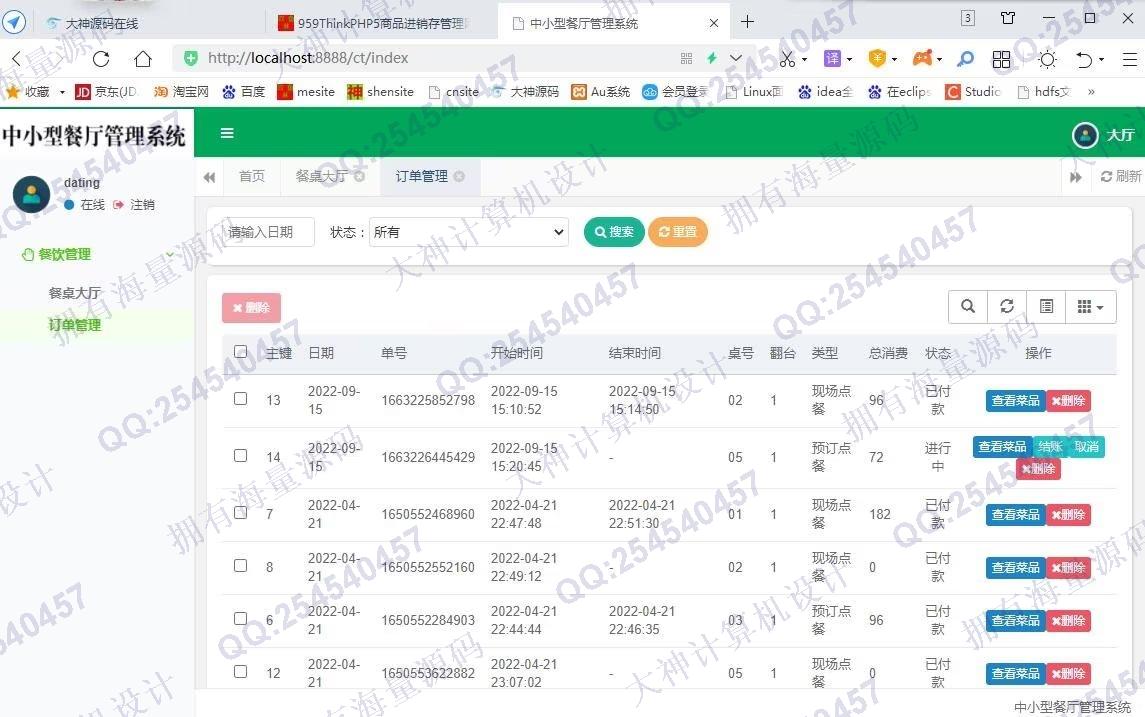
Task: Switch to the 餐桌大厅 tab
Action: click(x=322, y=176)
